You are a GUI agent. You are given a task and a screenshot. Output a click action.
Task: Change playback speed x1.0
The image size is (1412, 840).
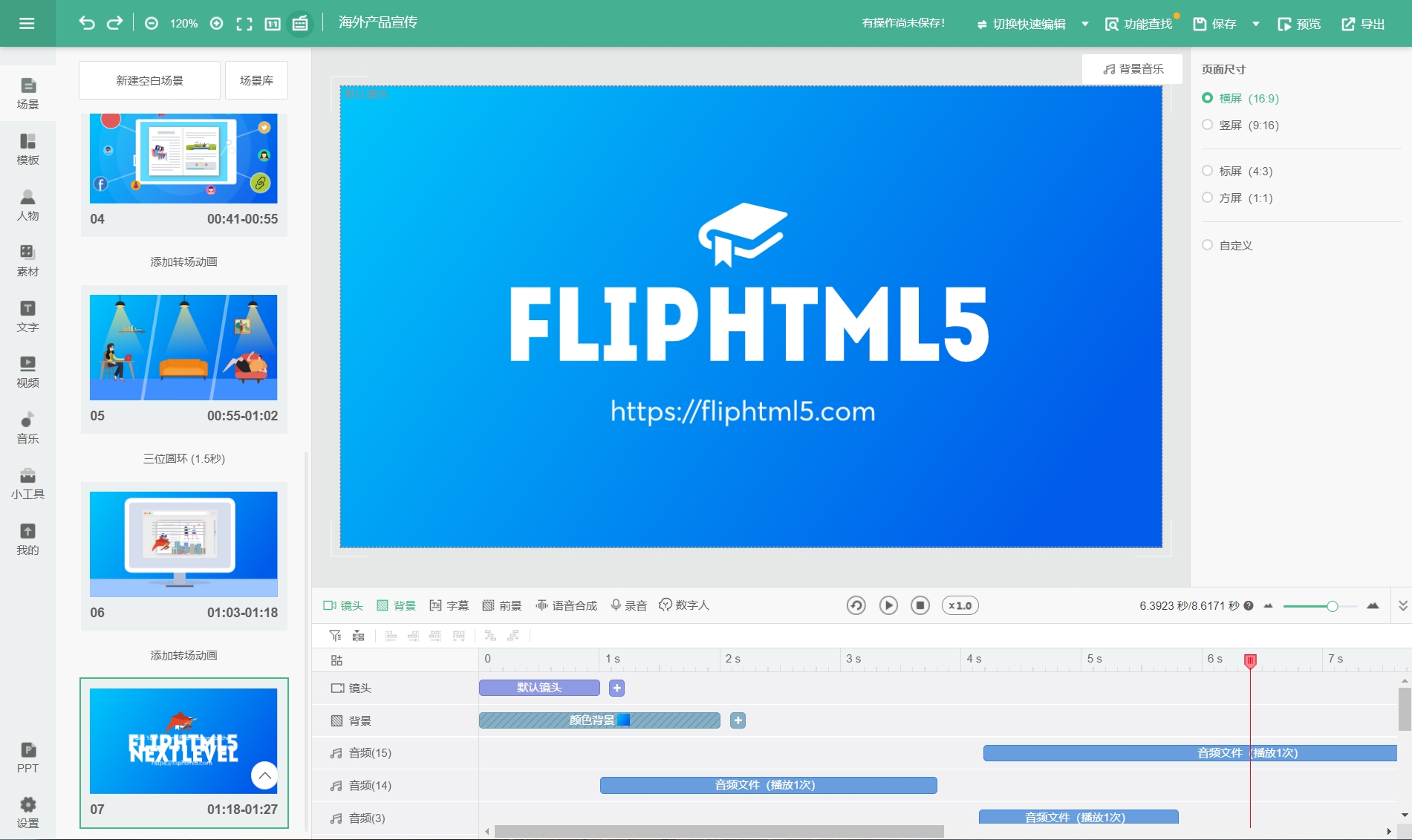pyautogui.click(x=960, y=606)
